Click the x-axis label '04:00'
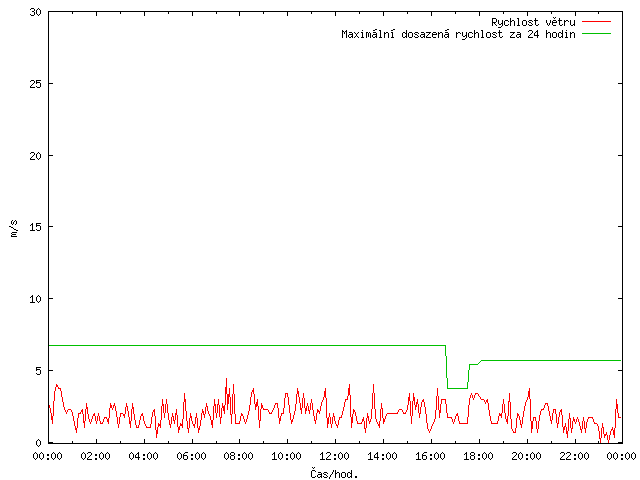The image size is (640, 480). pos(143,456)
